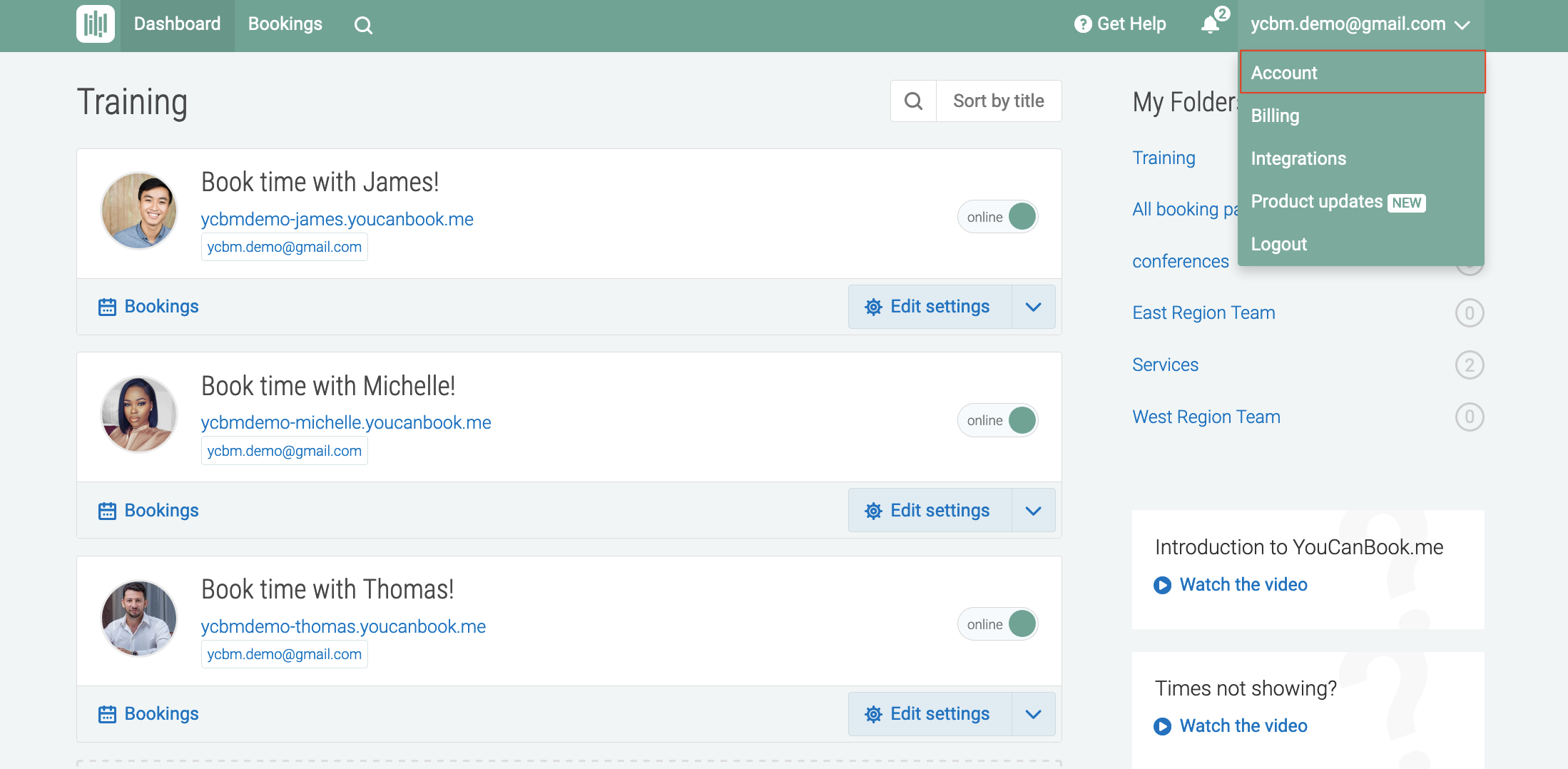Image resolution: width=1568 pixels, height=769 pixels.
Task: Click Thomas's profile photo
Action: click(x=139, y=618)
